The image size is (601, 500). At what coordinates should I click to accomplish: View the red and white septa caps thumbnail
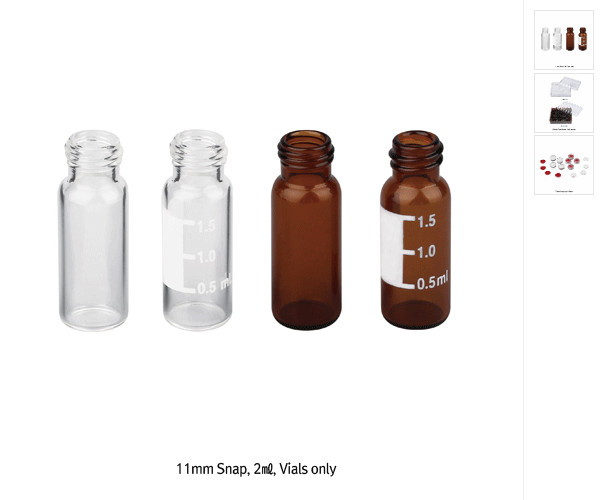(564, 165)
